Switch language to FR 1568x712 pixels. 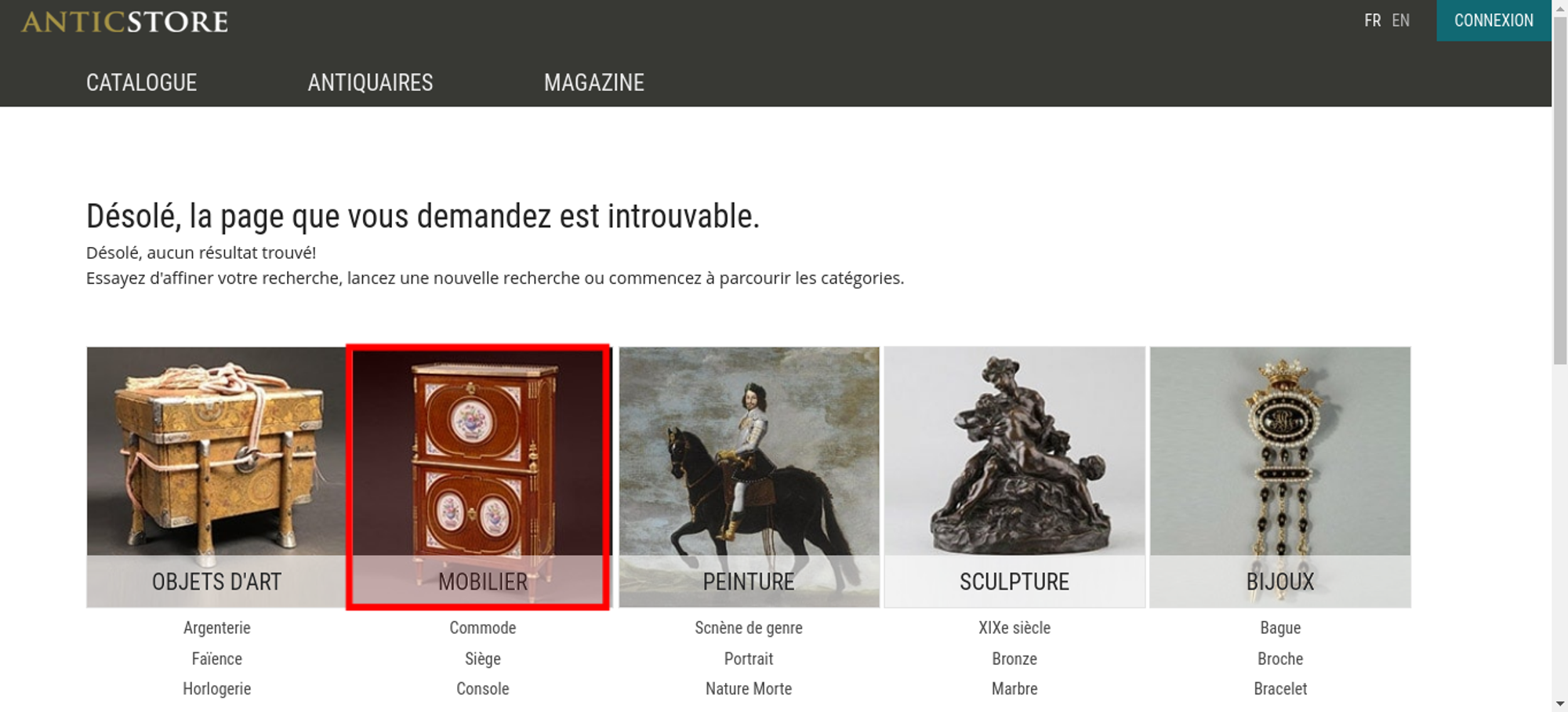click(1372, 20)
